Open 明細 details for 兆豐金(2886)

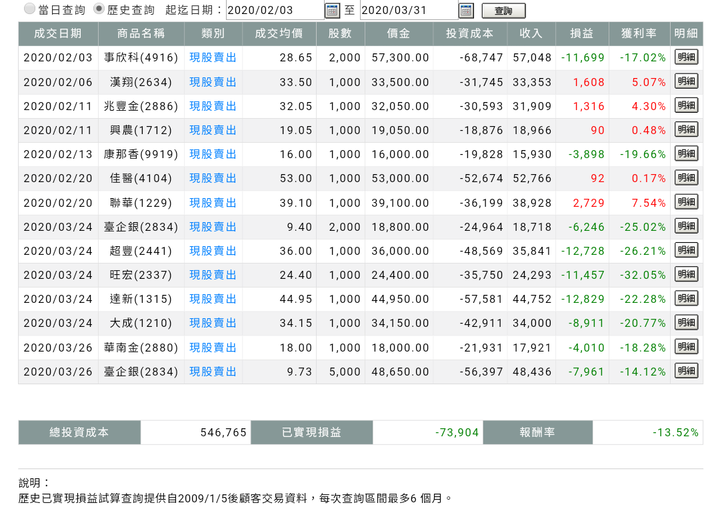[x=686, y=105]
